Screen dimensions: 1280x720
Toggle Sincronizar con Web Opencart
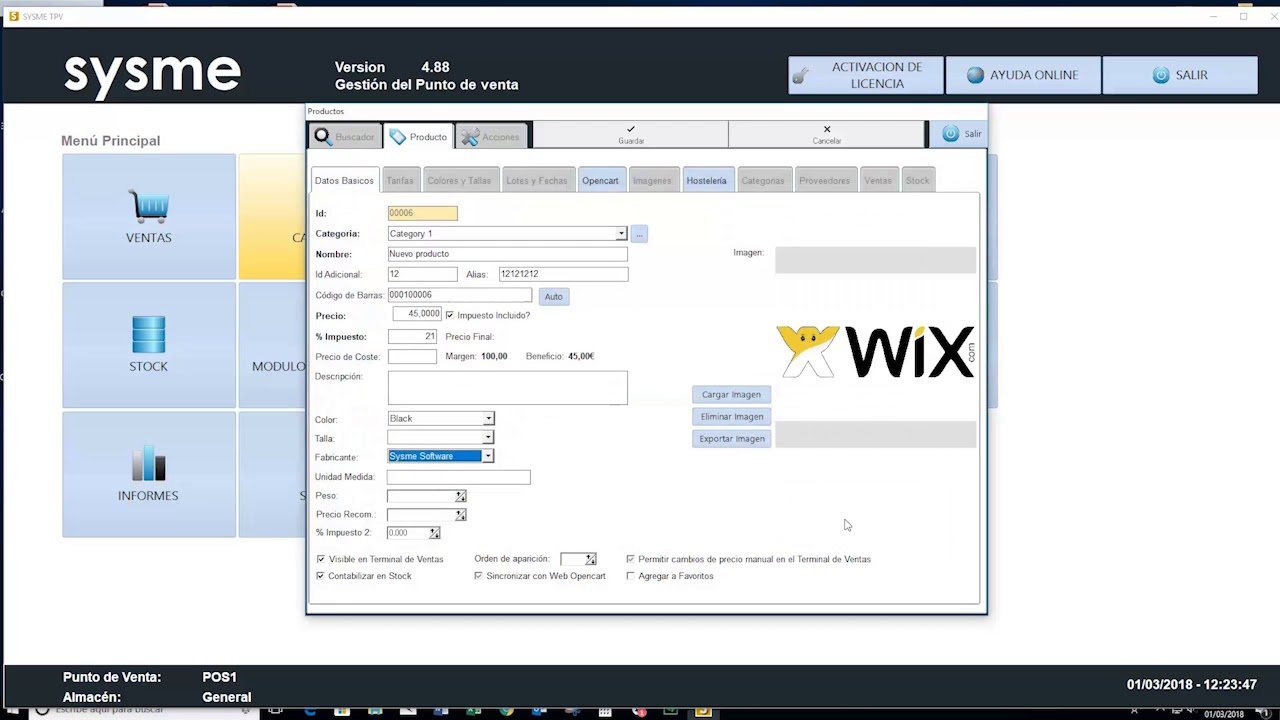pyautogui.click(x=478, y=576)
